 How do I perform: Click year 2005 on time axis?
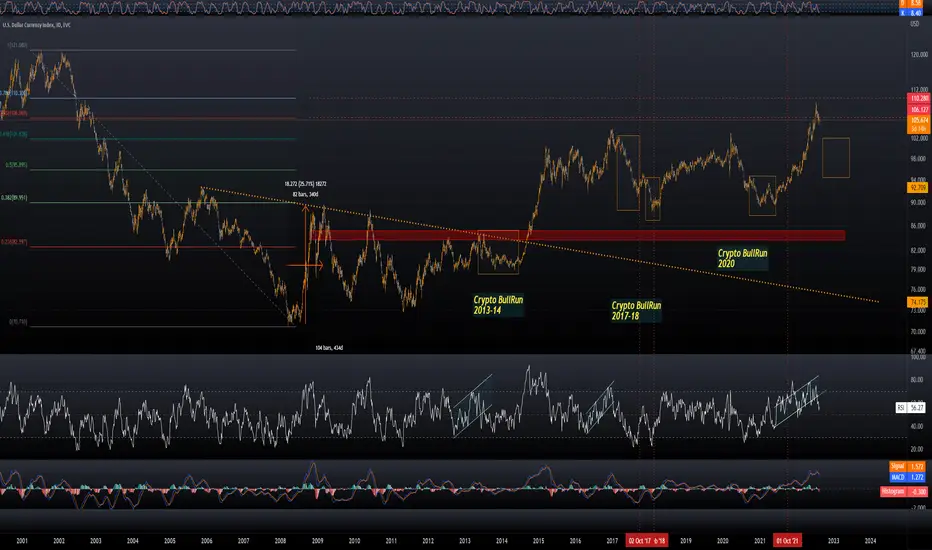click(x=169, y=541)
